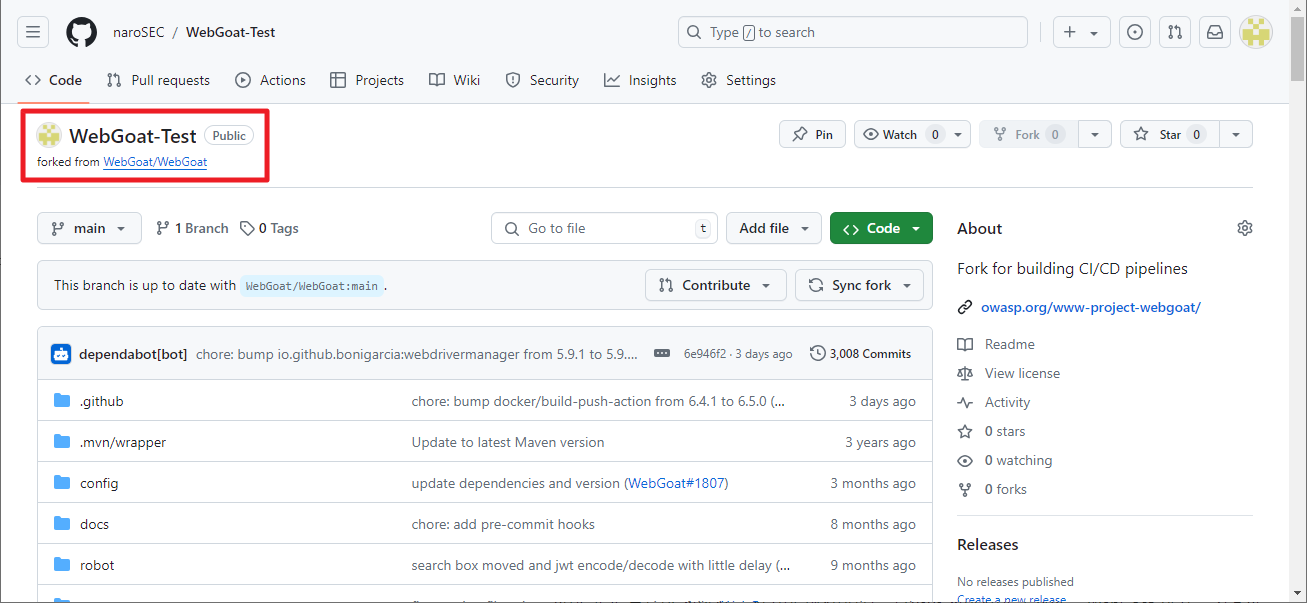The width and height of the screenshot is (1307, 603).
Task: Switch to the Projects tab
Action: pos(367,80)
